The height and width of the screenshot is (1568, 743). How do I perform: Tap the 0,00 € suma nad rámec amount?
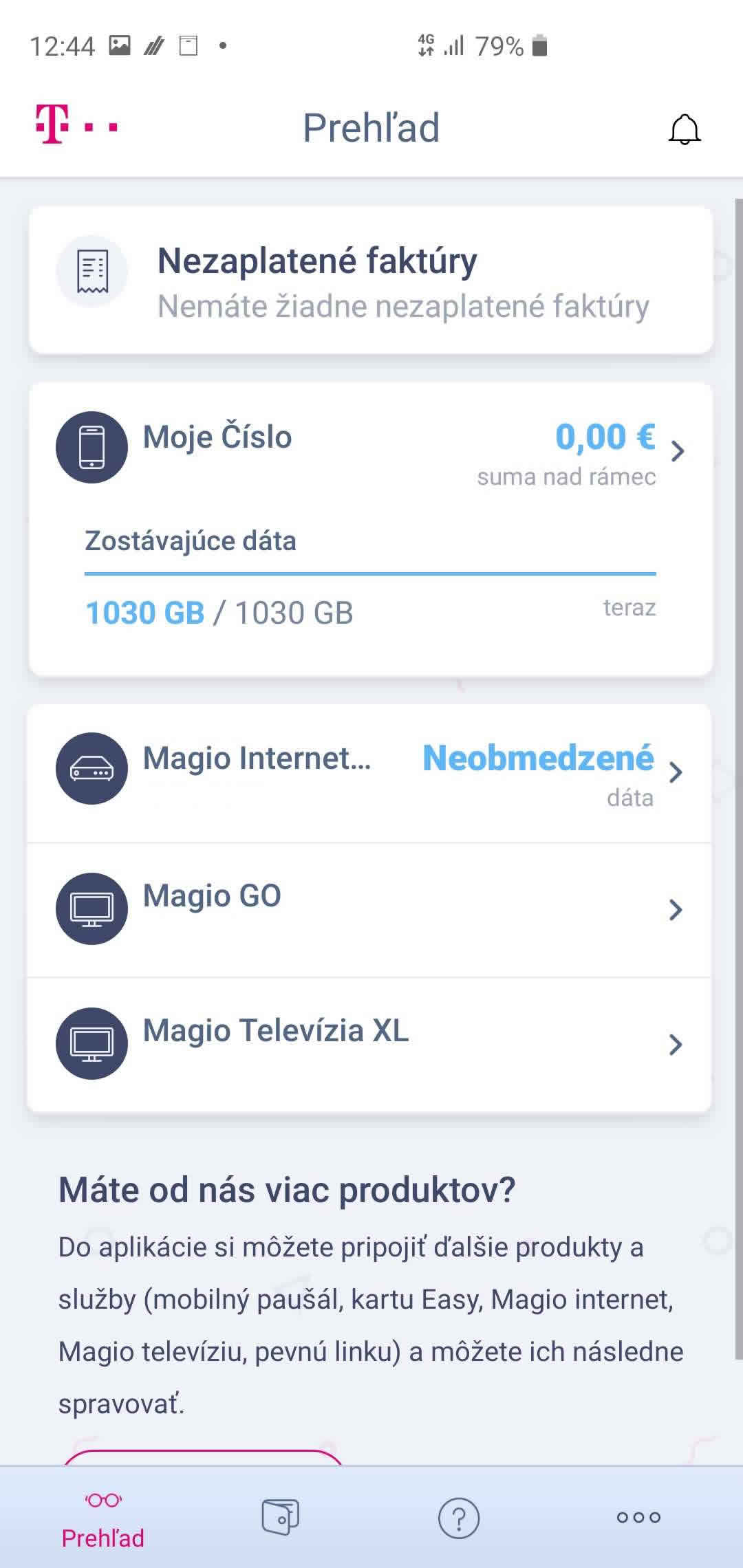[x=605, y=437]
